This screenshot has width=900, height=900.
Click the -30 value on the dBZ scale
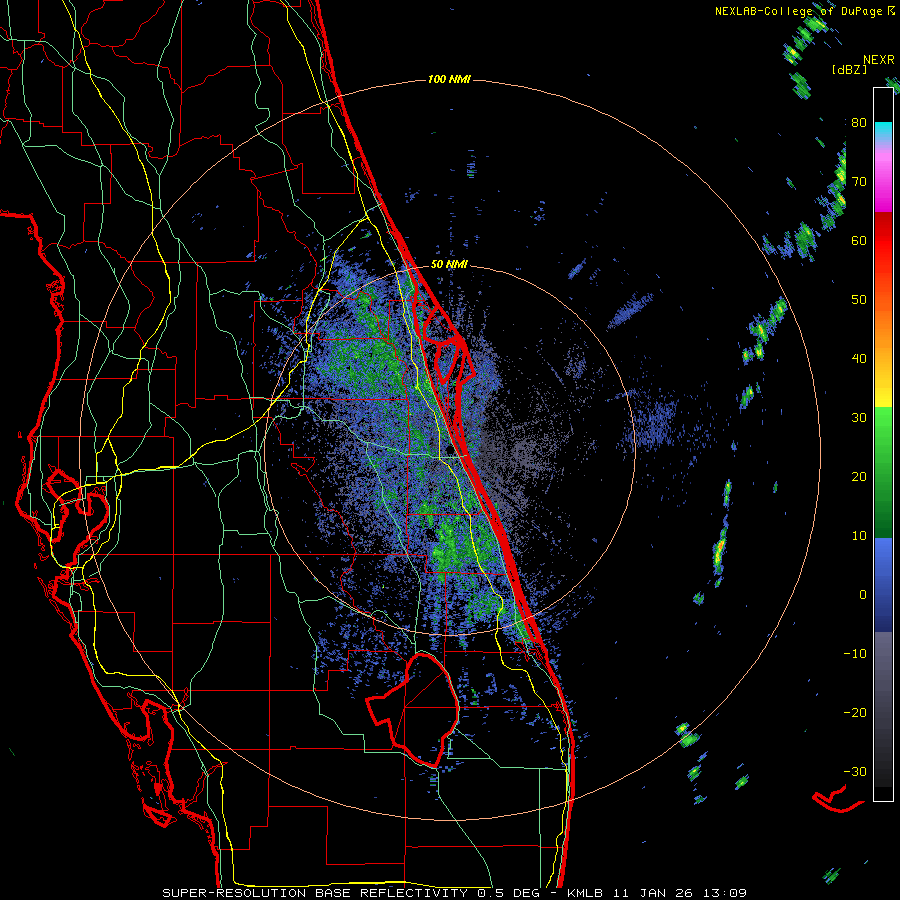pyautogui.click(x=855, y=772)
